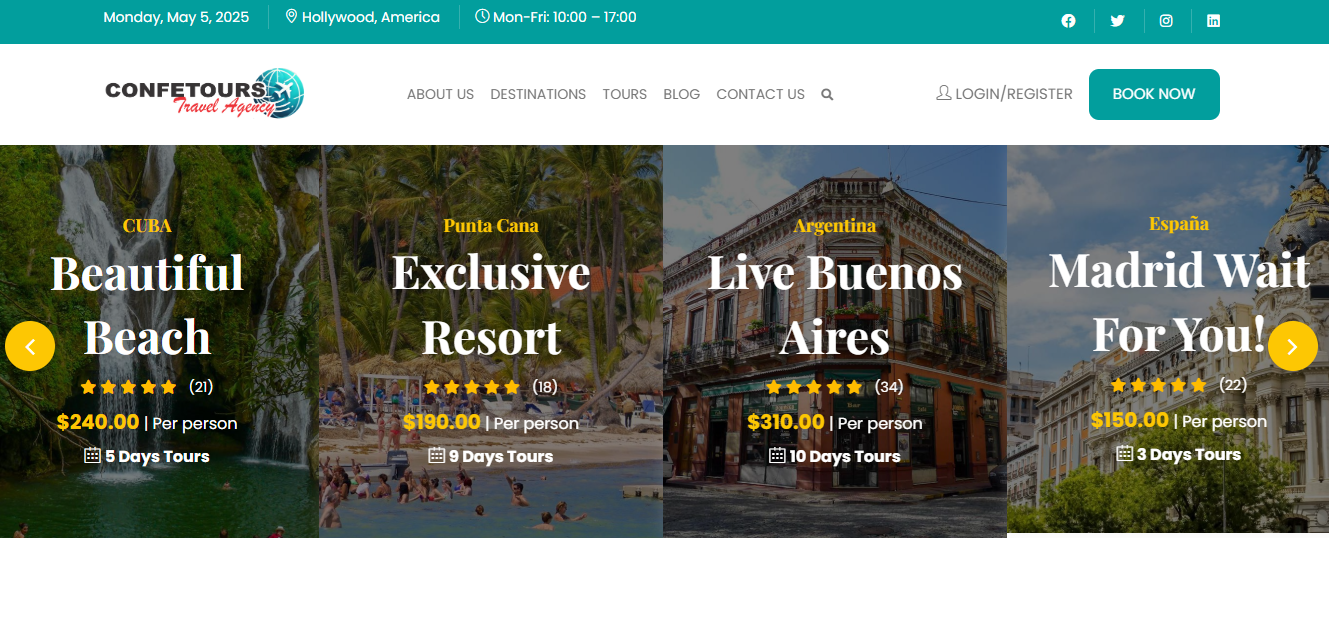
Task: Open the Contact Us page
Action: pos(760,94)
